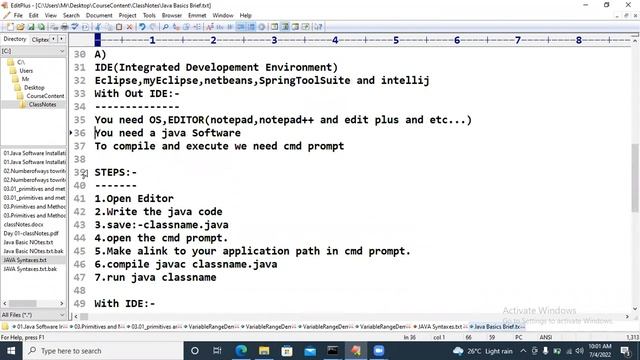The image size is (640, 360).
Task: Select Java Basic NOtes.txt.bak in the file list
Action: click(x=33, y=251)
